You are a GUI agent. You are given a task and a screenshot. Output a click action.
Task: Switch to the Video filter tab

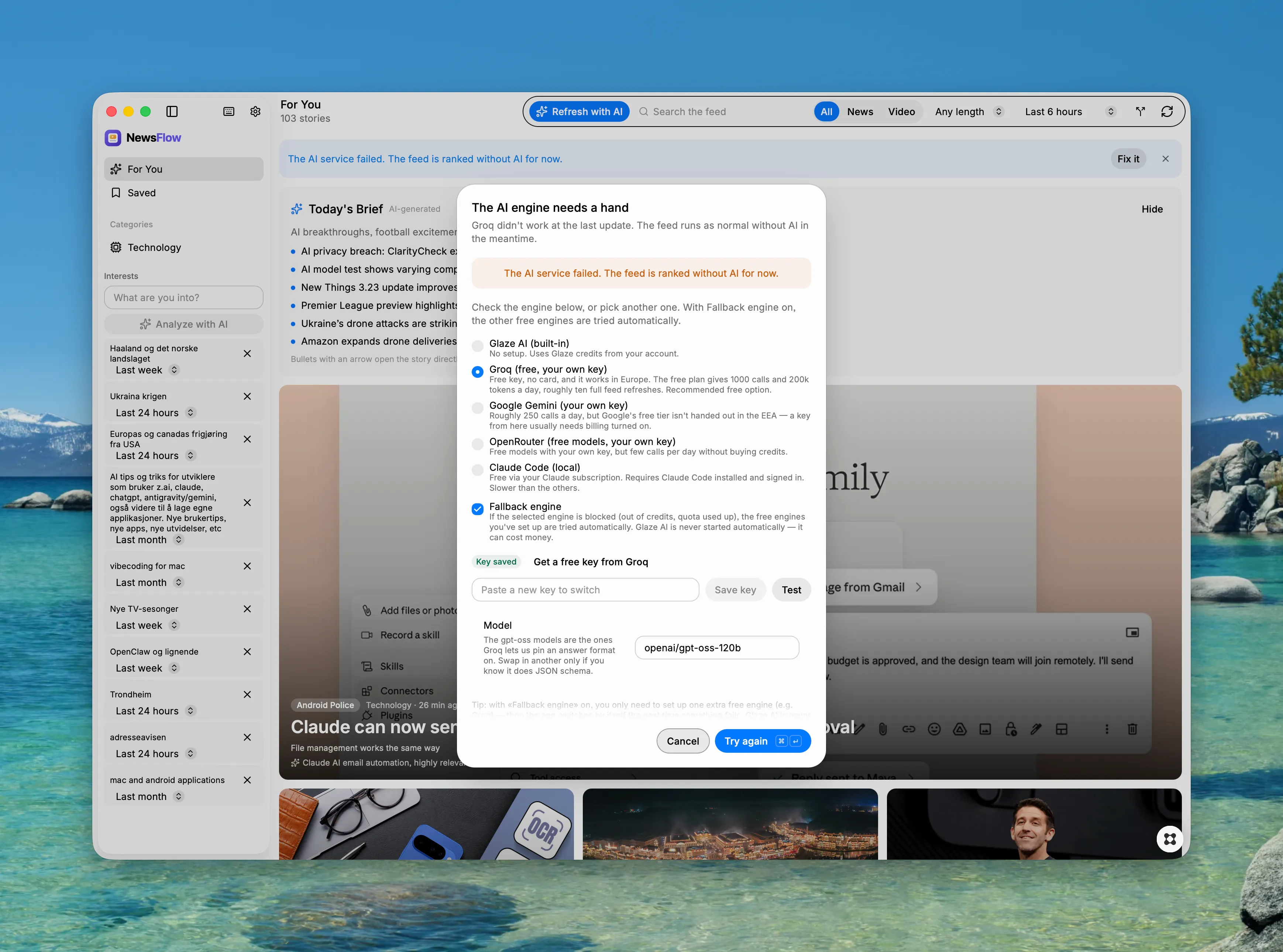click(901, 112)
